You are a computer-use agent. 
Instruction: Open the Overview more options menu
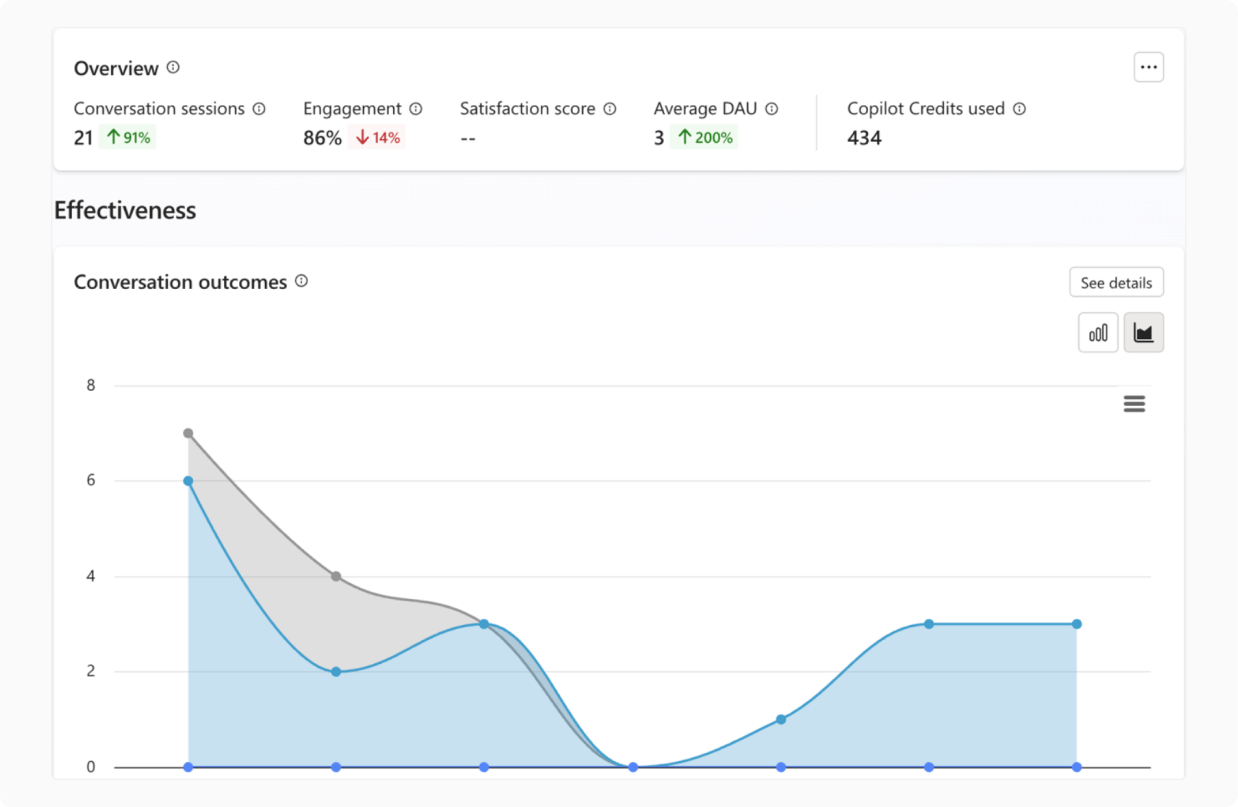1148,68
